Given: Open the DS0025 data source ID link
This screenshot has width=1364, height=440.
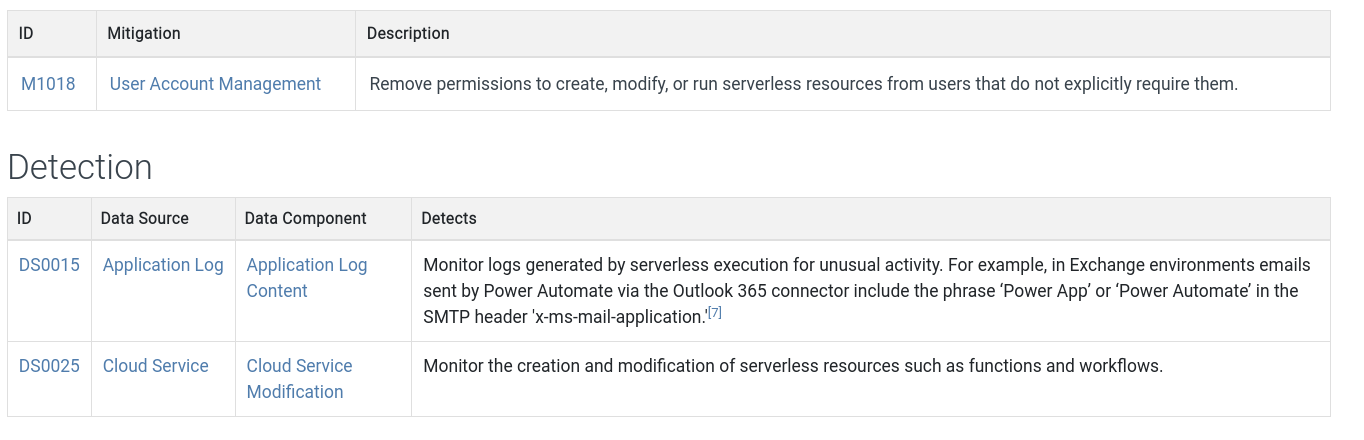Looking at the screenshot, I should [49, 366].
